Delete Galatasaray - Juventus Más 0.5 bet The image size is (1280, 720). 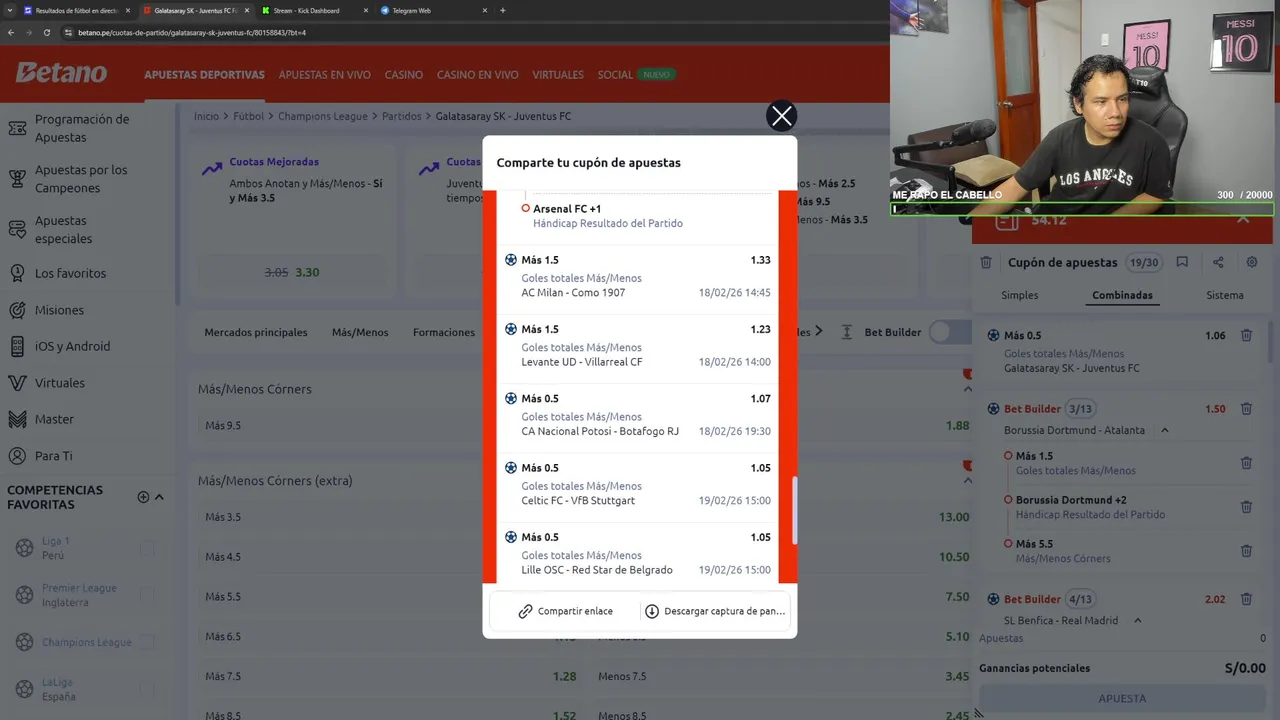coord(1246,336)
